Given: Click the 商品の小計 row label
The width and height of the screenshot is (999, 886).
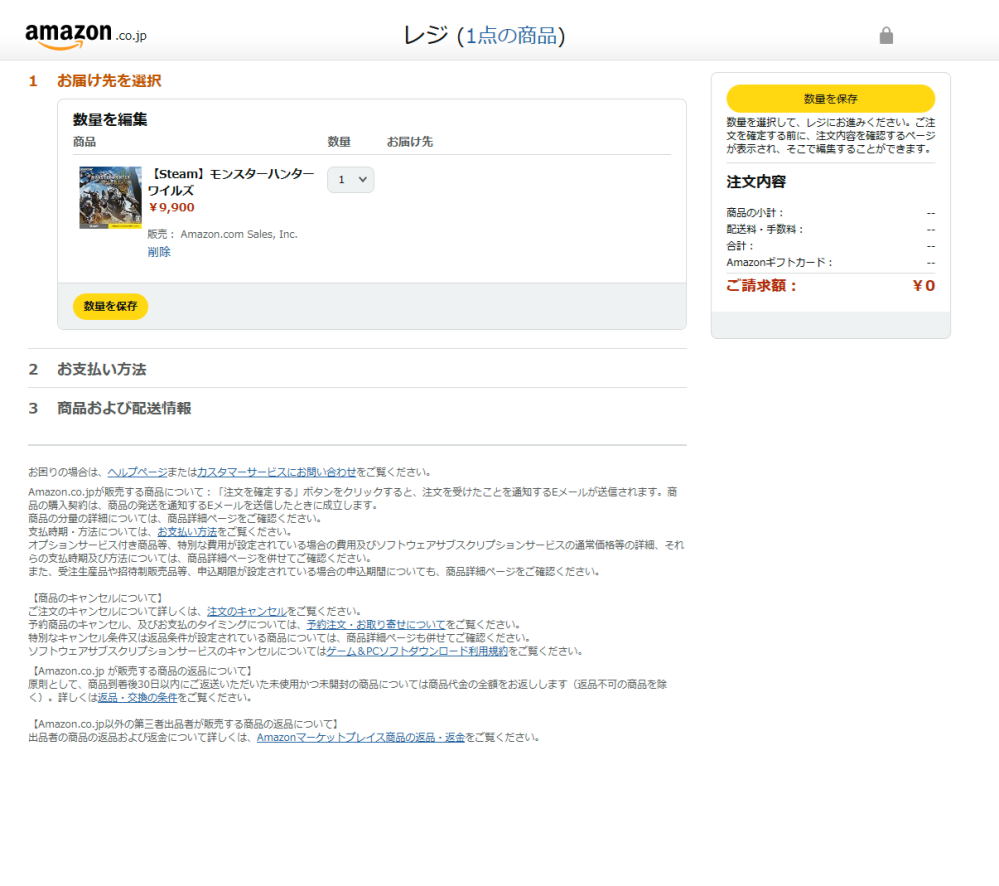Looking at the screenshot, I should (754, 213).
